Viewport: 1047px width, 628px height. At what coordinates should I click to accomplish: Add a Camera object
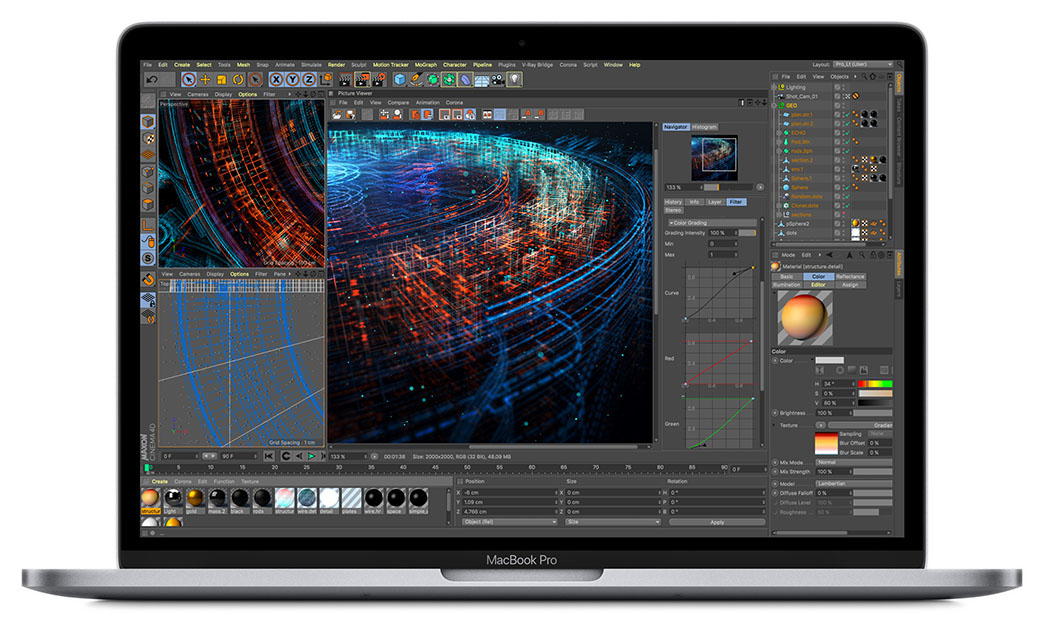coord(498,79)
